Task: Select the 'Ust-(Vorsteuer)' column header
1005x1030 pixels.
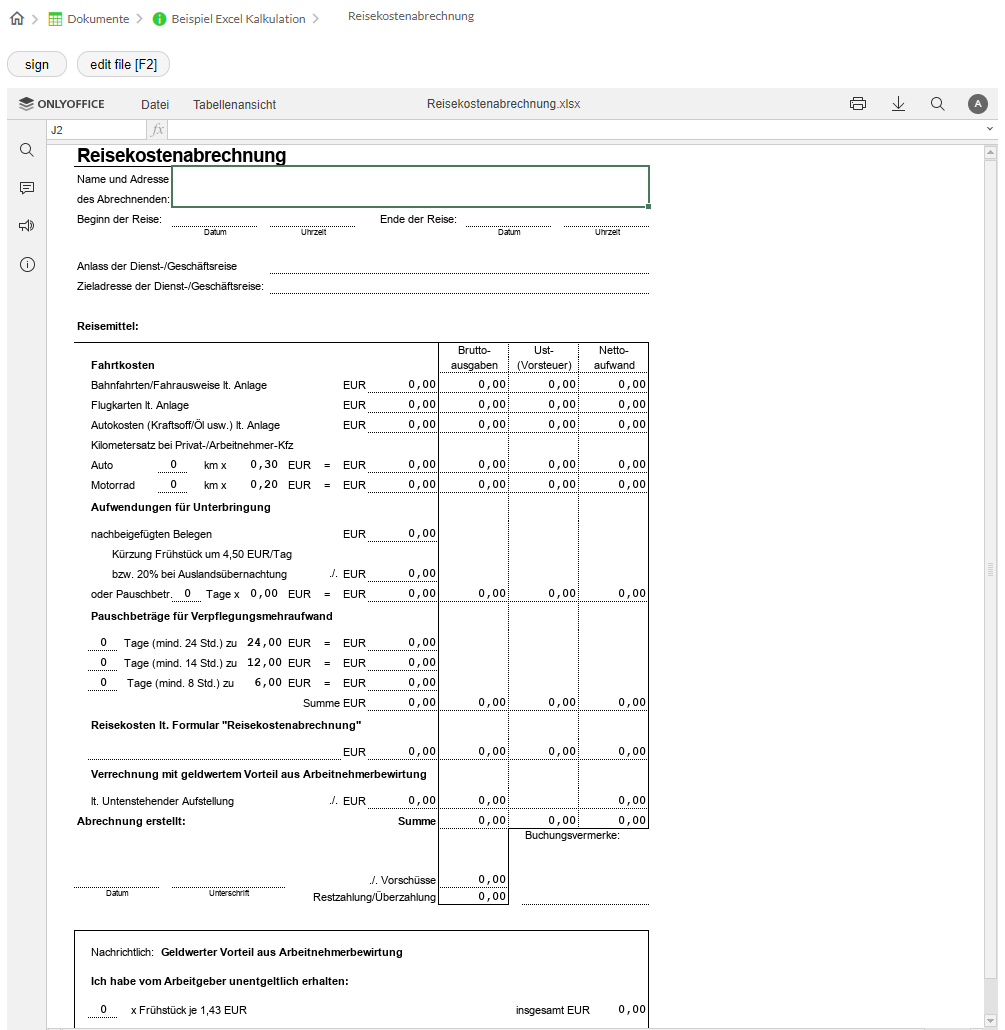Action: pos(544,358)
